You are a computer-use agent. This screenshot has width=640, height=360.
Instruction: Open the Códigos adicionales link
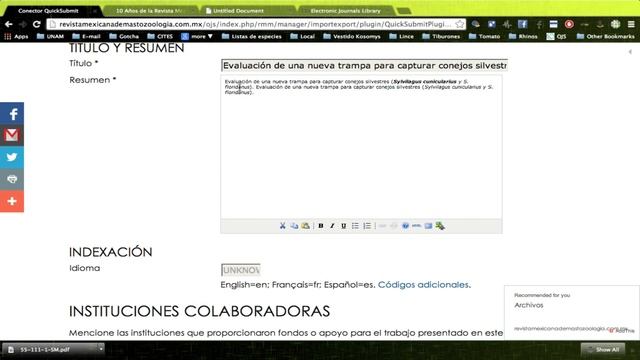pos(423,284)
